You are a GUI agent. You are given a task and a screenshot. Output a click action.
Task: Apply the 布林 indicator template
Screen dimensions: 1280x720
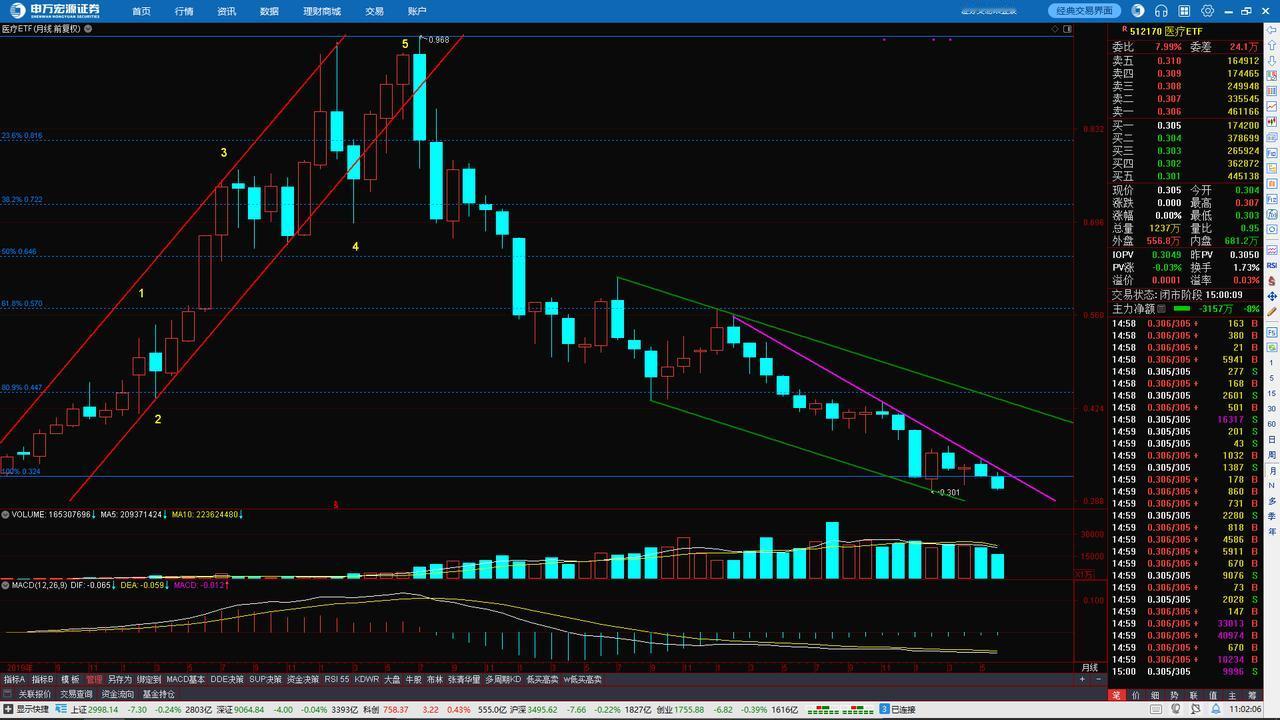coord(434,679)
